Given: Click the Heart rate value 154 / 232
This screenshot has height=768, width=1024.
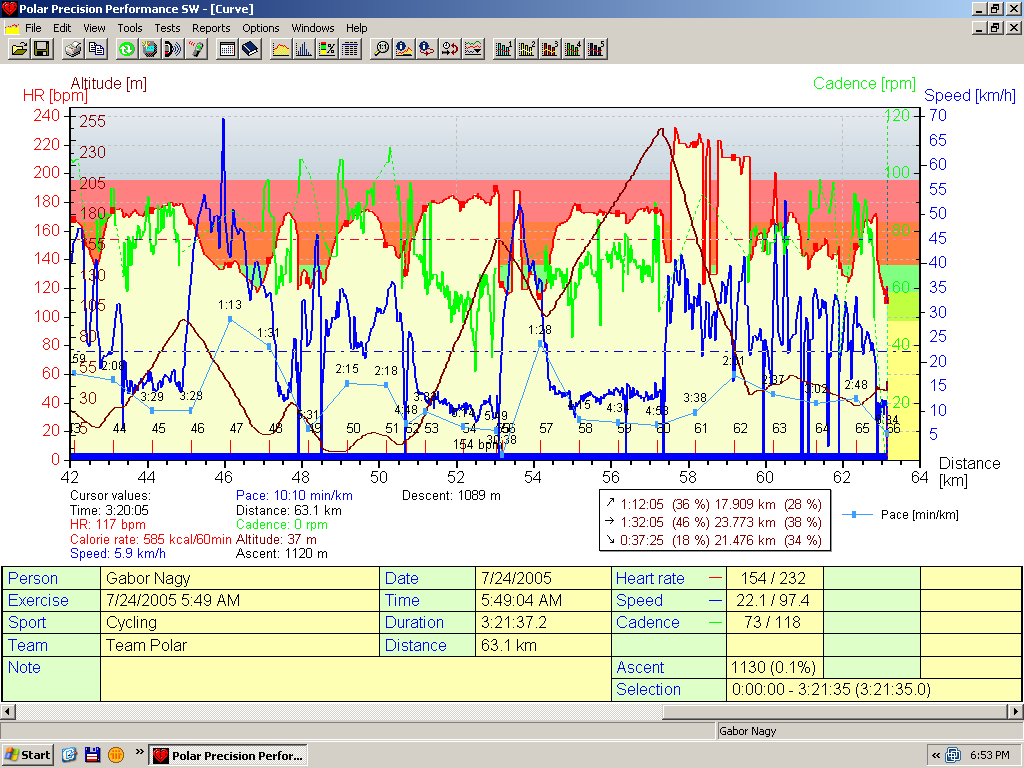Looking at the screenshot, I should (773, 579).
